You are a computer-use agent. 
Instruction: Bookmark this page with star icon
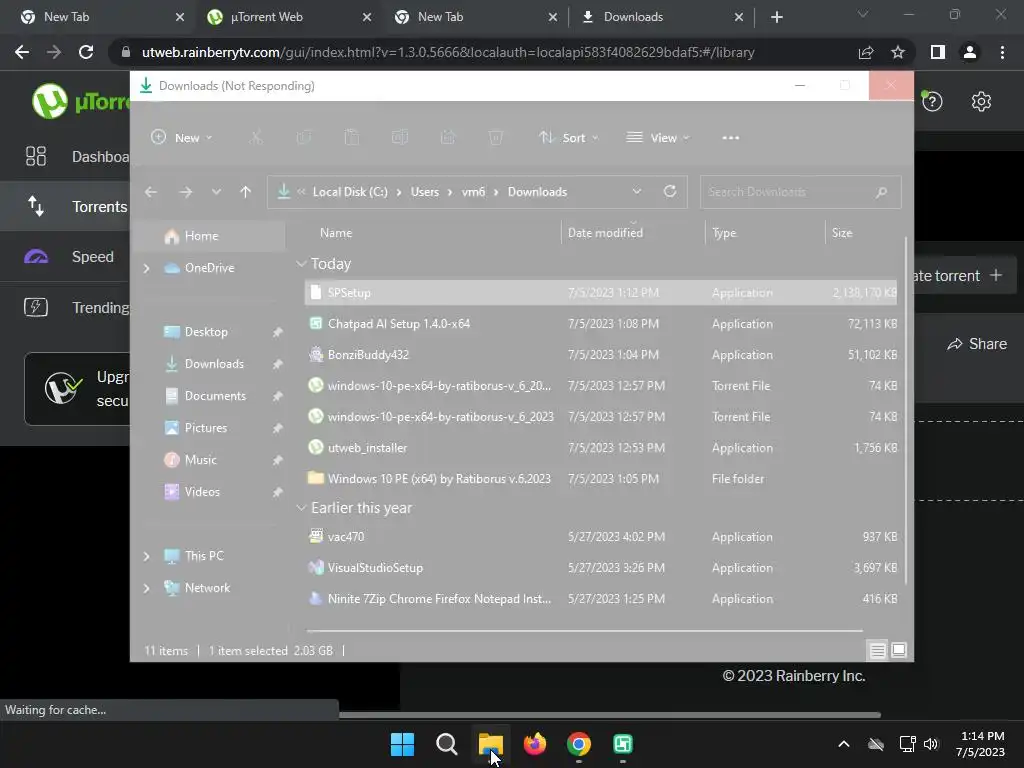[x=898, y=52]
